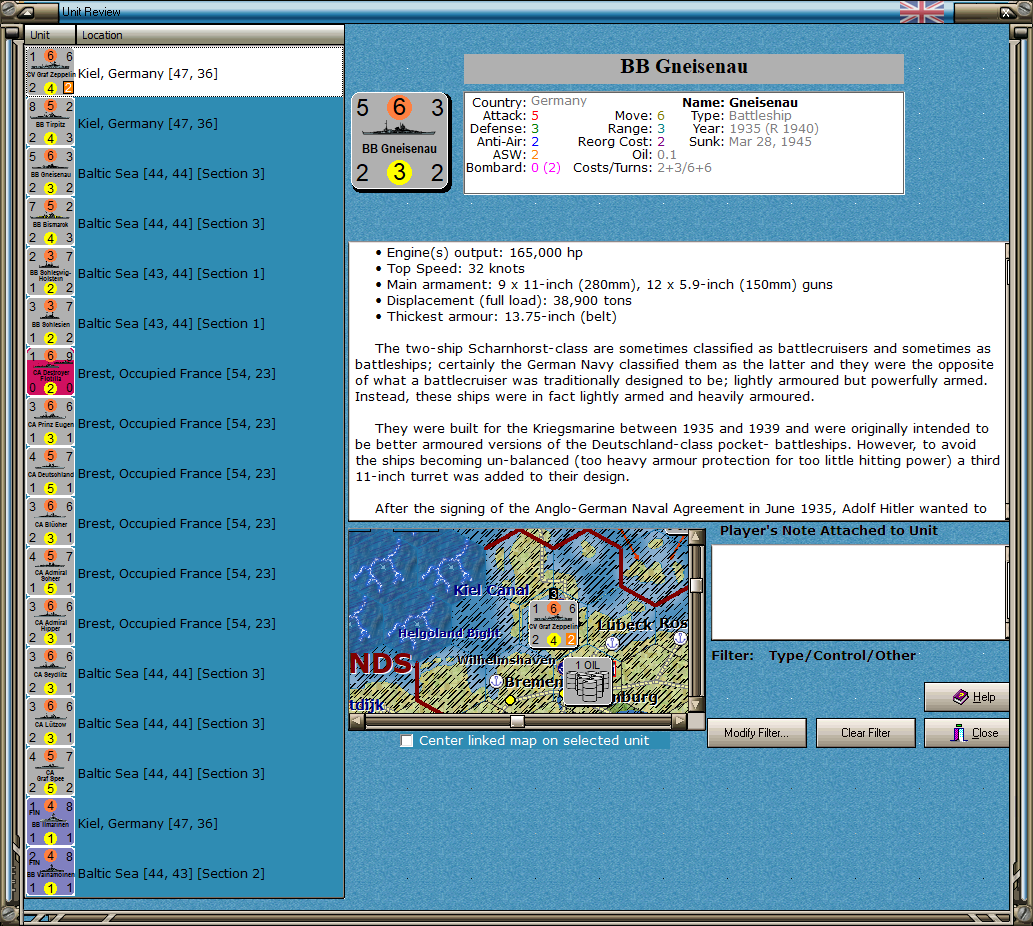Select the Finnish BB Väinämöinen unit counter
Viewport: 1033px width, 926px height.
pos(51,873)
